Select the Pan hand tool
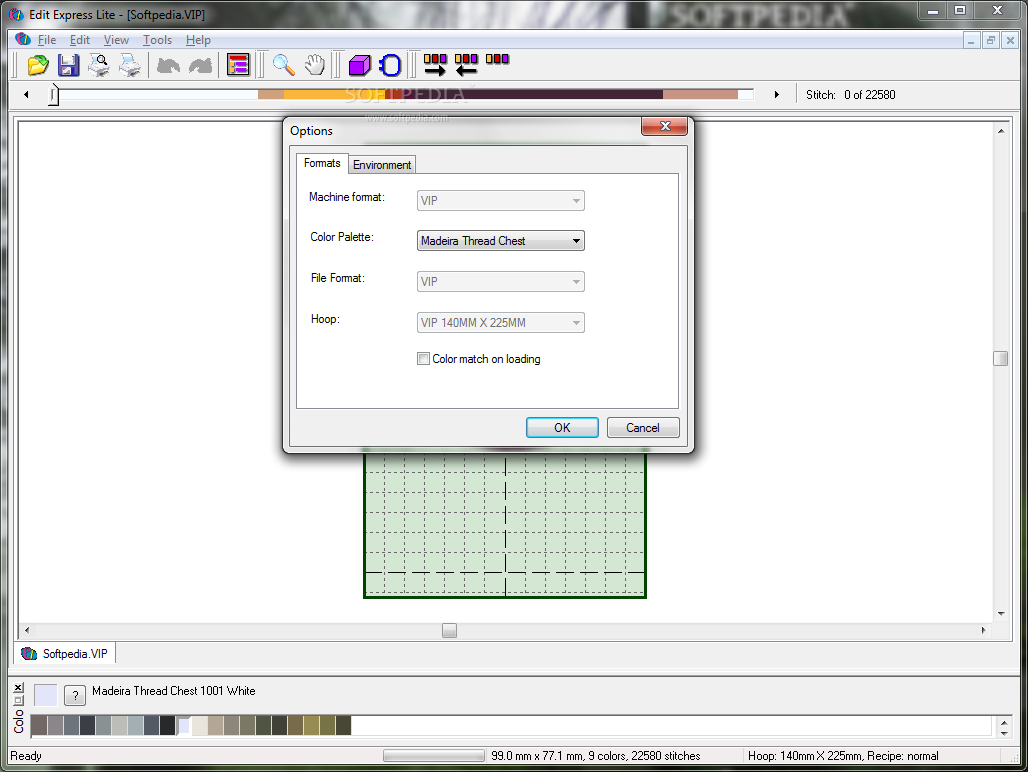 tap(315, 65)
